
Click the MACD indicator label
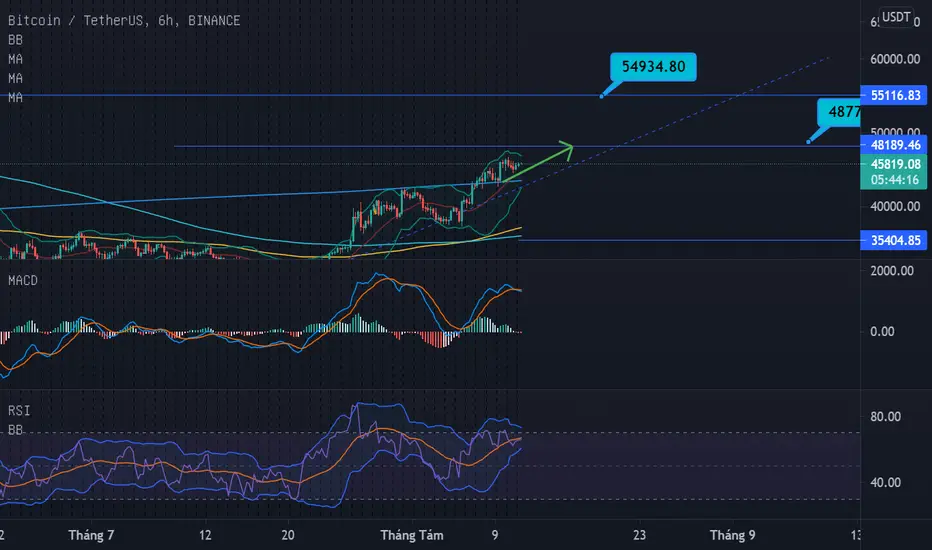[23, 280]
